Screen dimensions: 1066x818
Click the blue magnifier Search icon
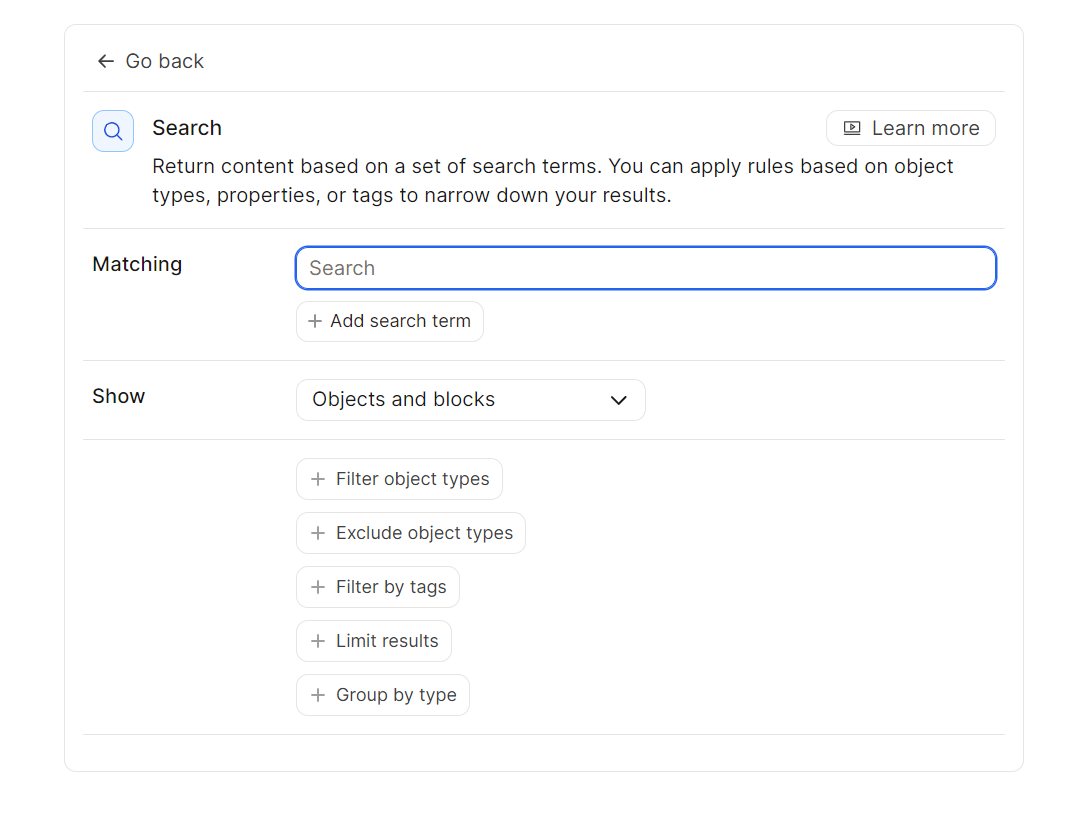(113, 131)
